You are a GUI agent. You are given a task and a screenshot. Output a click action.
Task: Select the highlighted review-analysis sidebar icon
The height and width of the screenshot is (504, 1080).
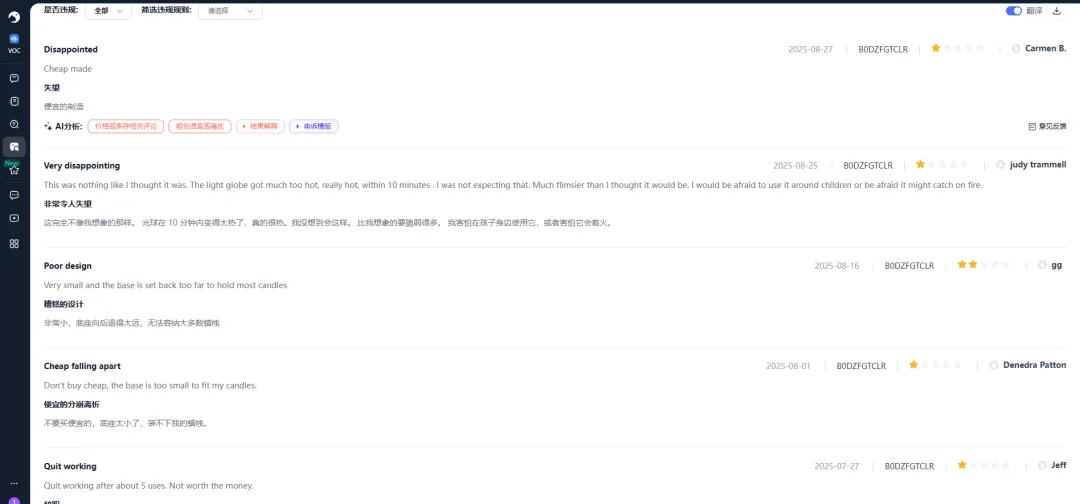point(14,147)
